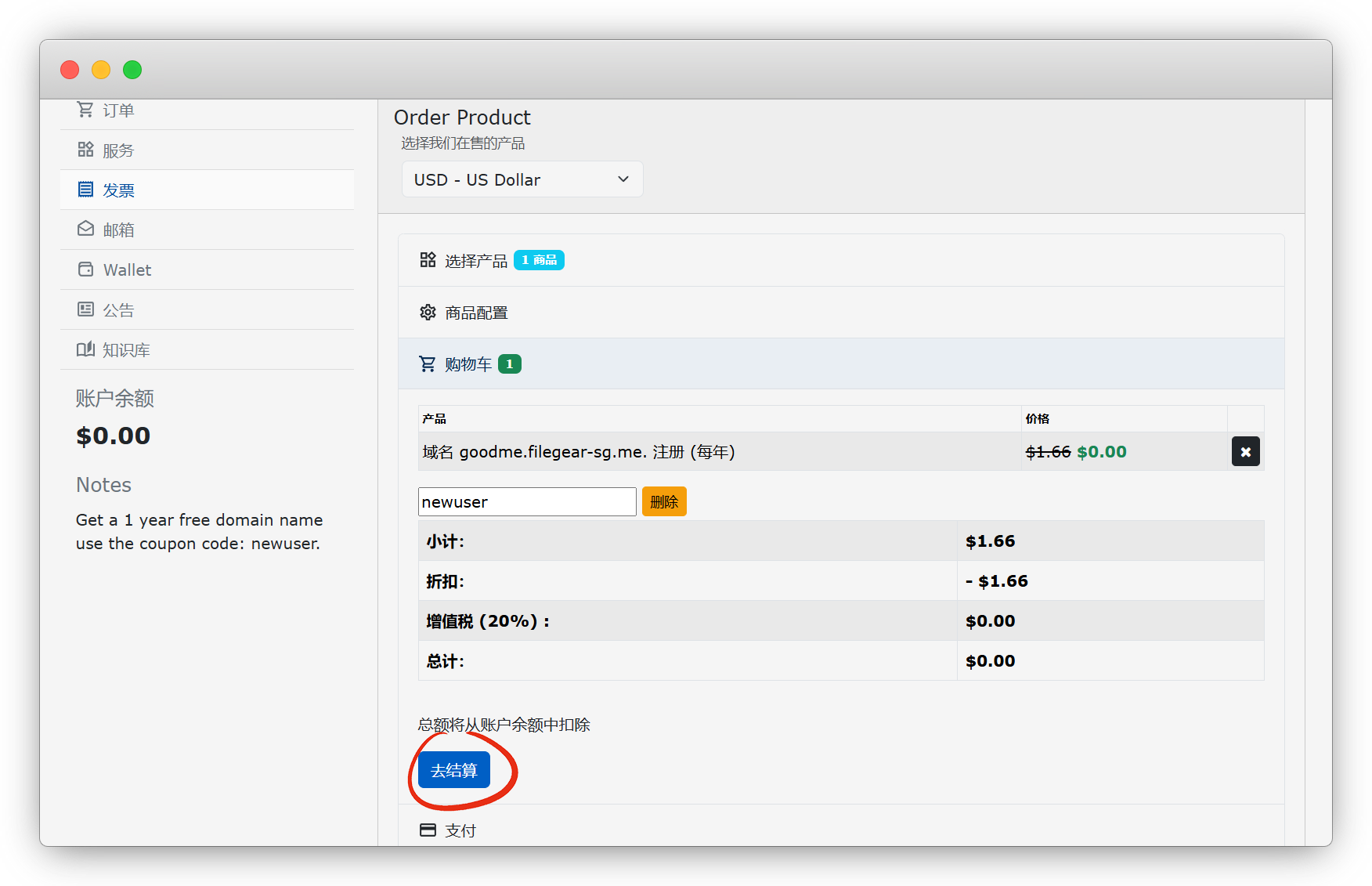Expand the 支付 payment section
Image resolution: width=1372 pixels, height=886 pixels.
tap(460, 830)
